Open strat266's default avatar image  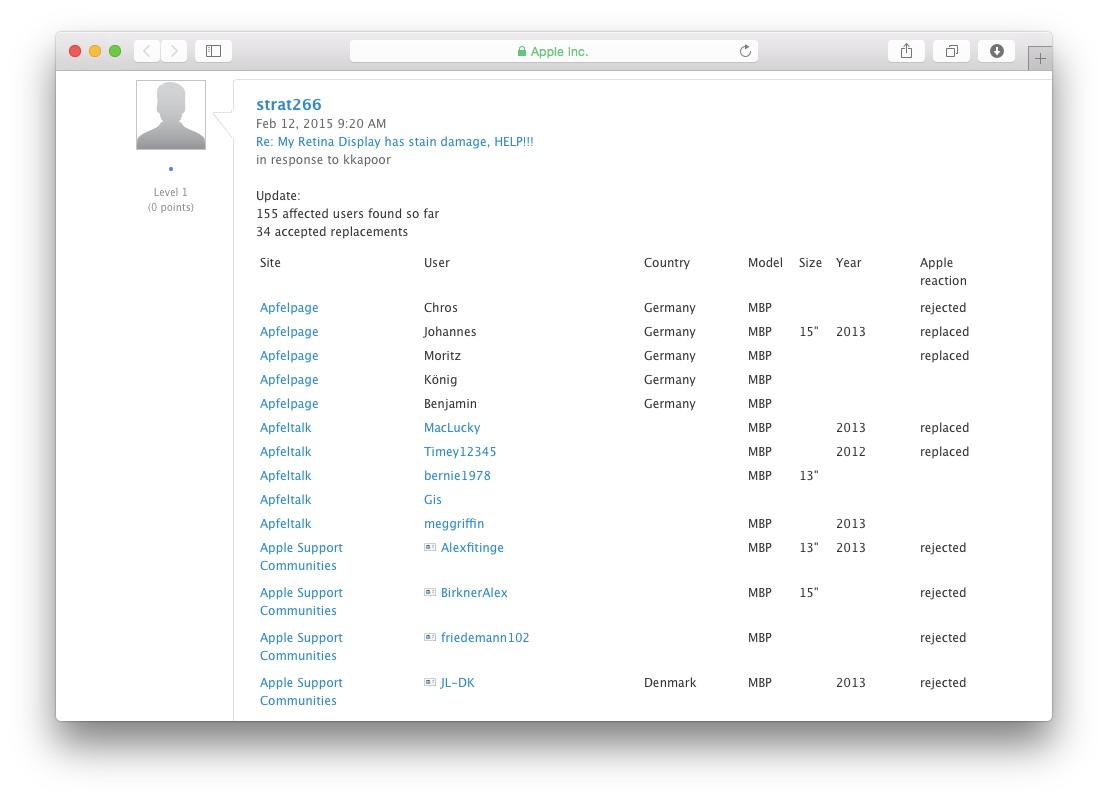pos(171,115)
